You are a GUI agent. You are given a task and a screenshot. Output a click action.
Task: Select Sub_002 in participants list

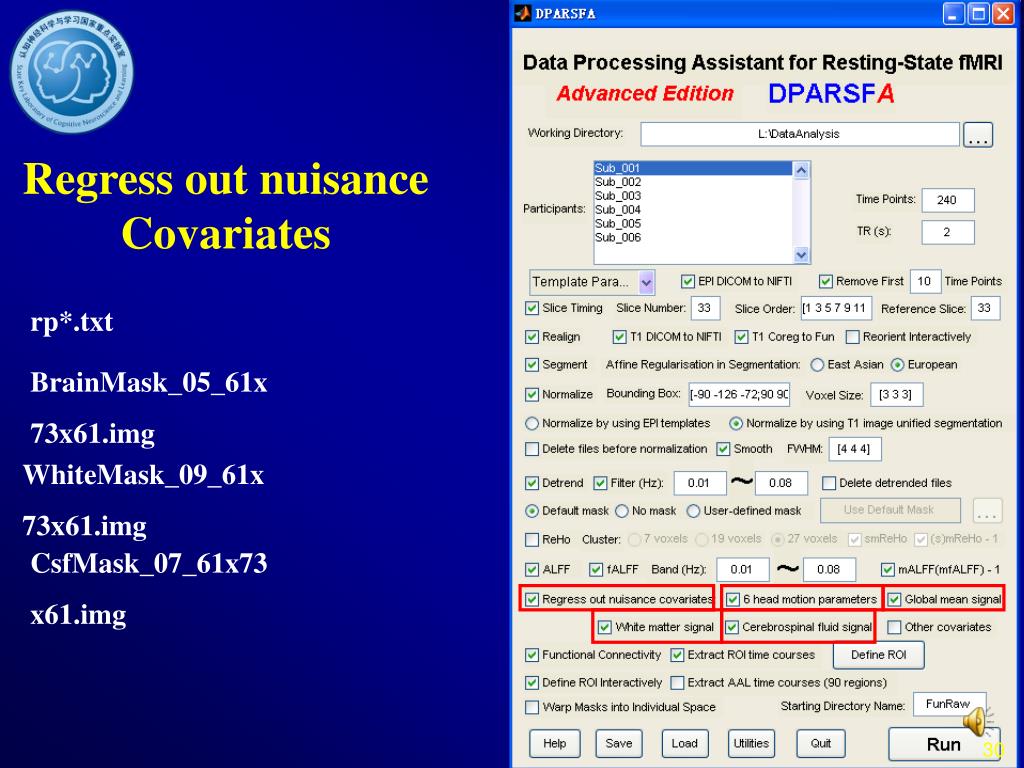pyautogui.click(x=692, y=182)
